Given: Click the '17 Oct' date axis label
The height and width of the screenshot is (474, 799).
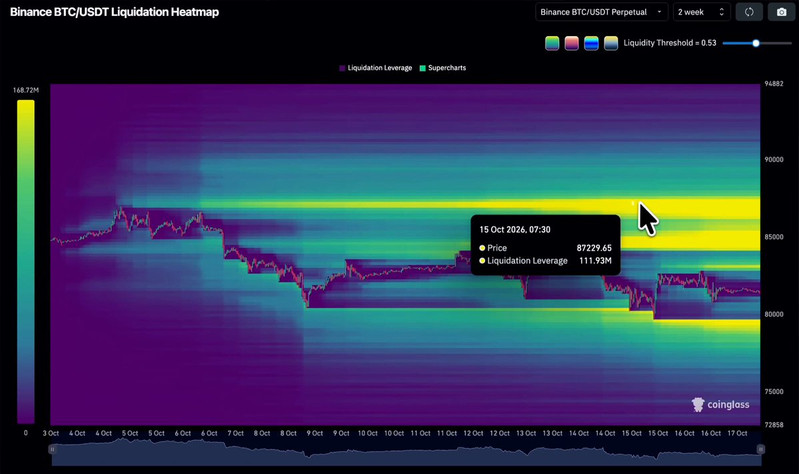Looking at the screenshot, I should tap(737, 433).
